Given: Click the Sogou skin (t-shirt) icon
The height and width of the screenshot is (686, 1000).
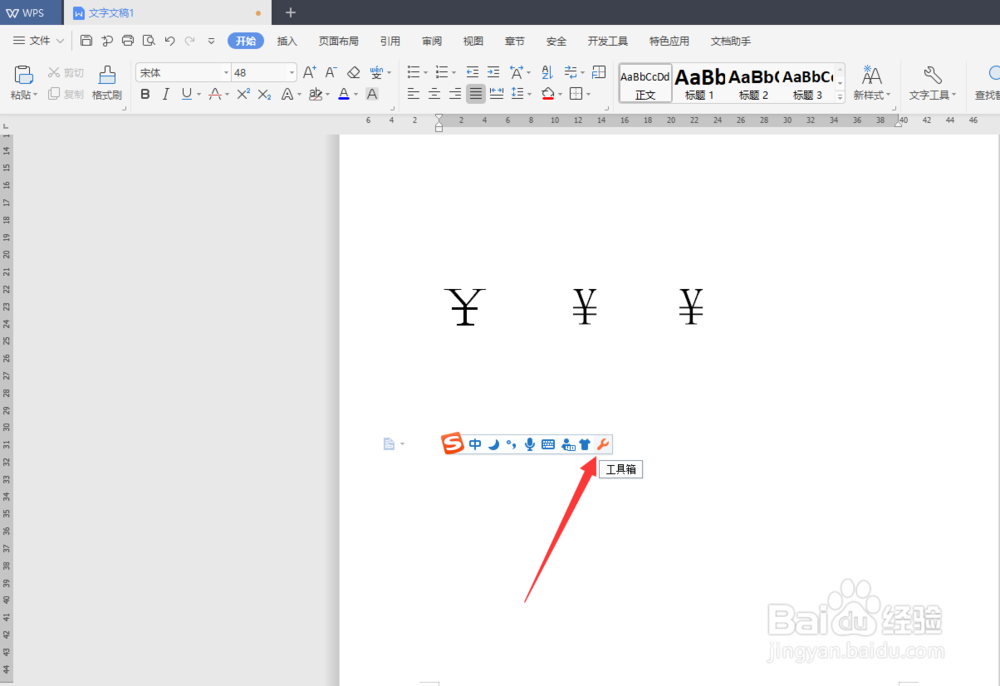Looking at the screenshot, I should coord(585,444).
